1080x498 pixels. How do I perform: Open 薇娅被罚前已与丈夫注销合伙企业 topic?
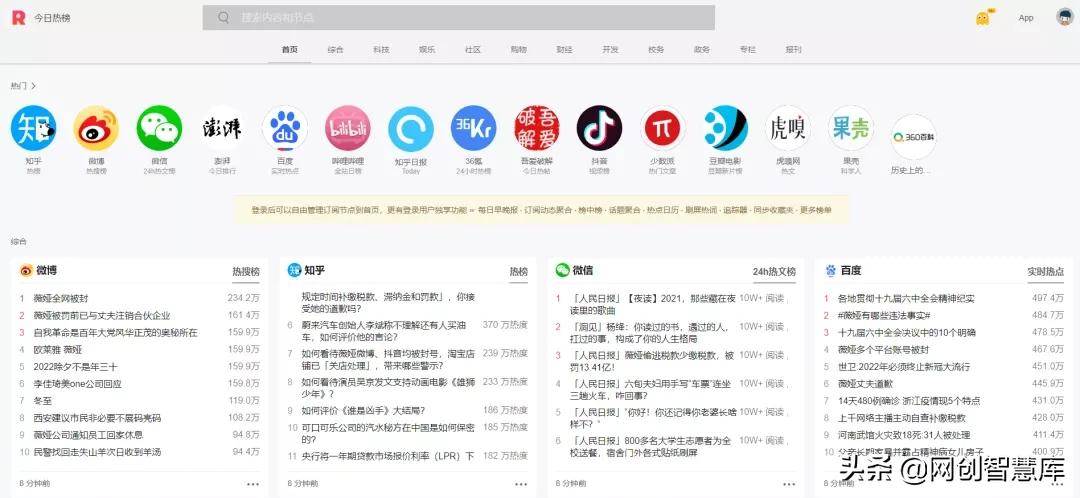(101, 315)
